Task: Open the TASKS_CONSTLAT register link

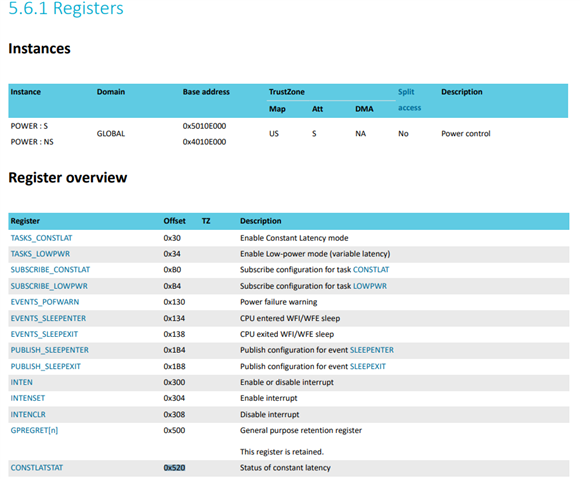Action: 41,238
